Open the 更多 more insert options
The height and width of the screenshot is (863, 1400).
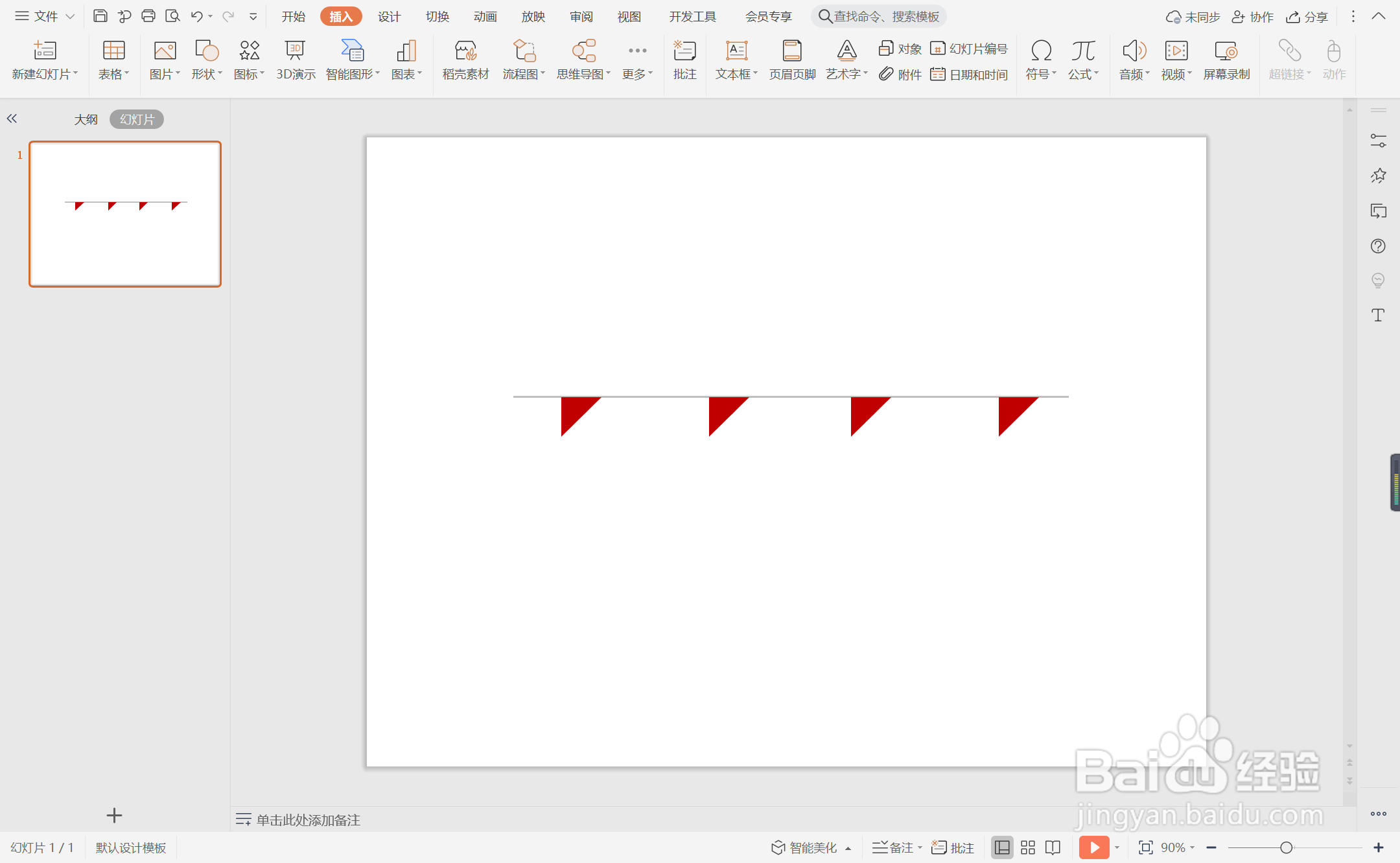(637, 60)
